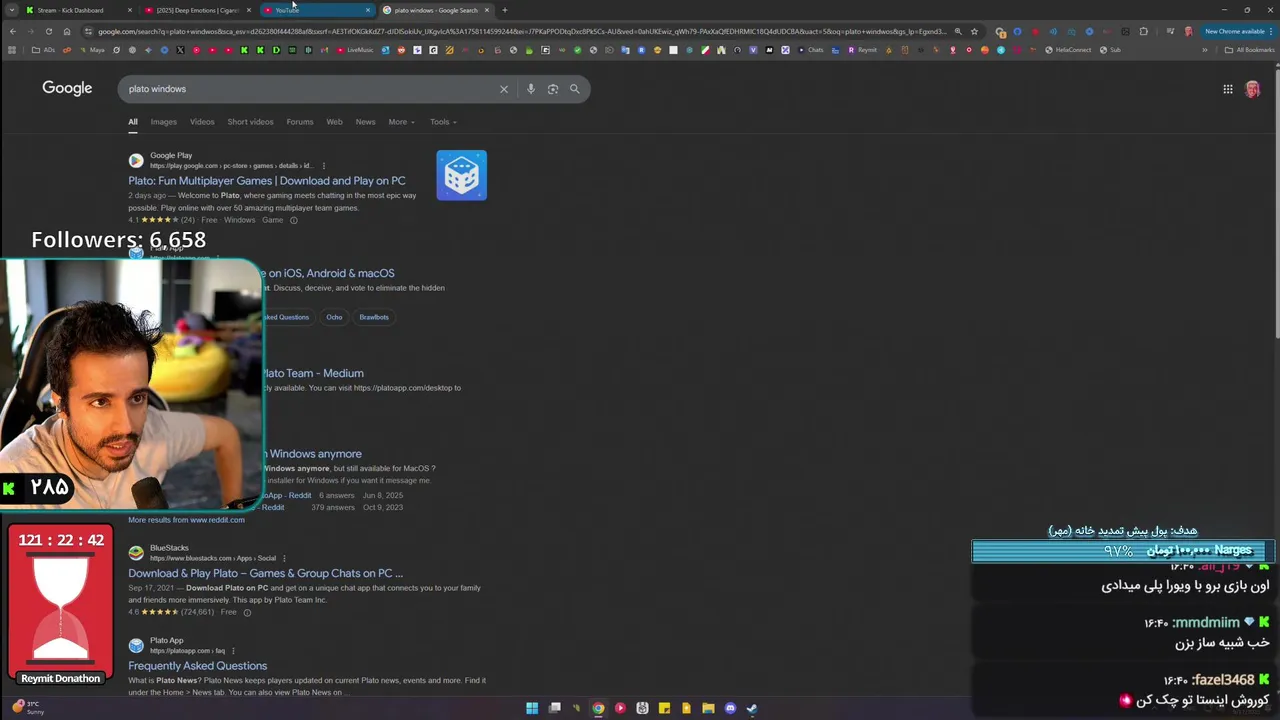Select the News search tab

(365, 122)
